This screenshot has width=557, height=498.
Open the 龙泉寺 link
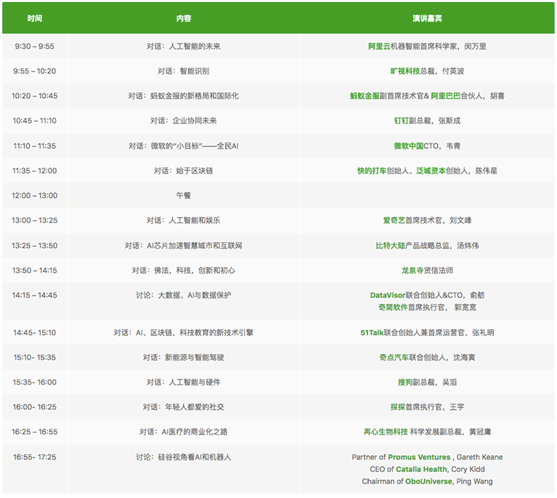412,270
